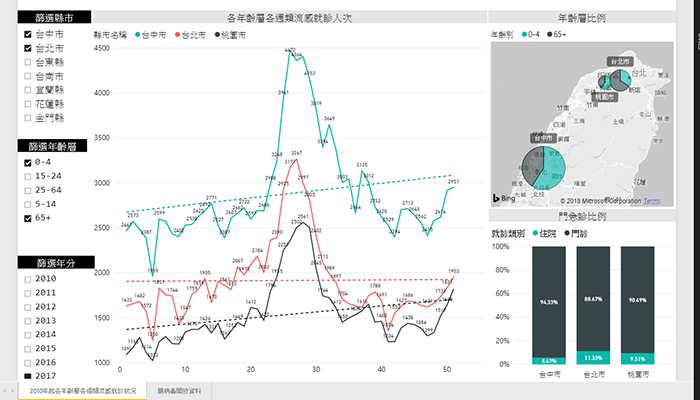Uncheck the 台中市 county filter checkbox

pos(27,34)
